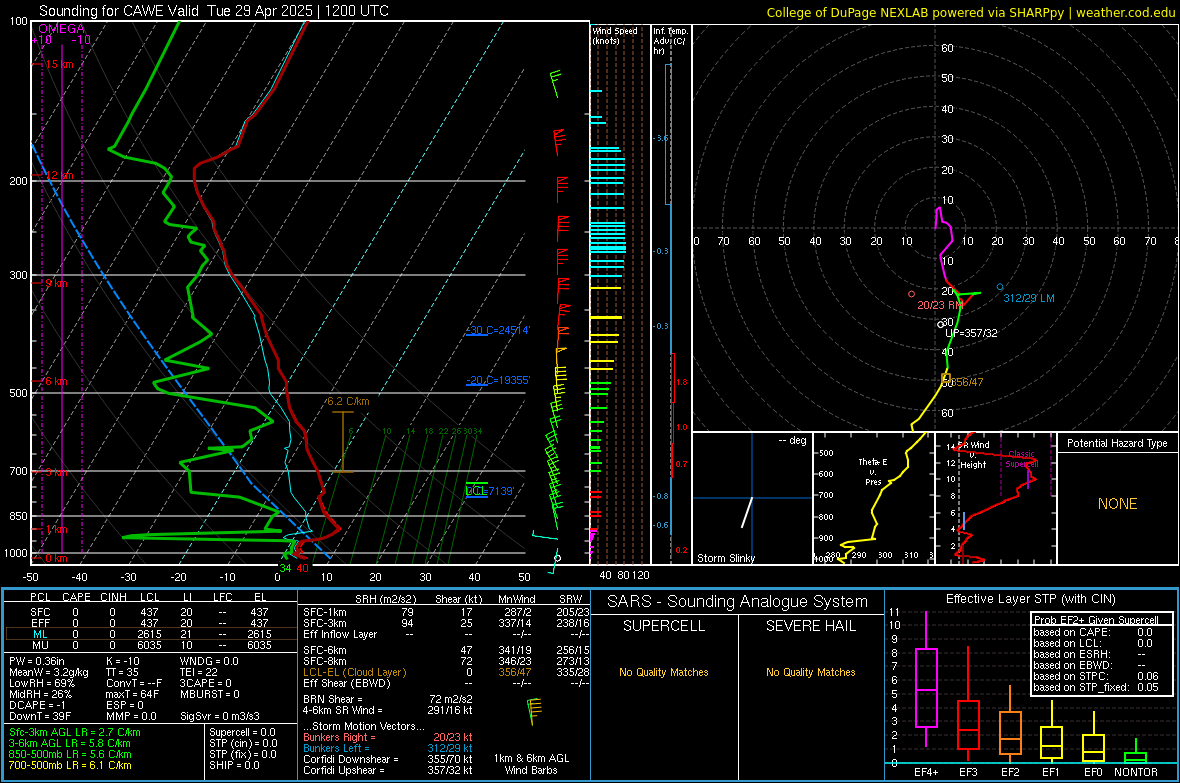Select the NONE hazard type value

(x=1117, y=504)
